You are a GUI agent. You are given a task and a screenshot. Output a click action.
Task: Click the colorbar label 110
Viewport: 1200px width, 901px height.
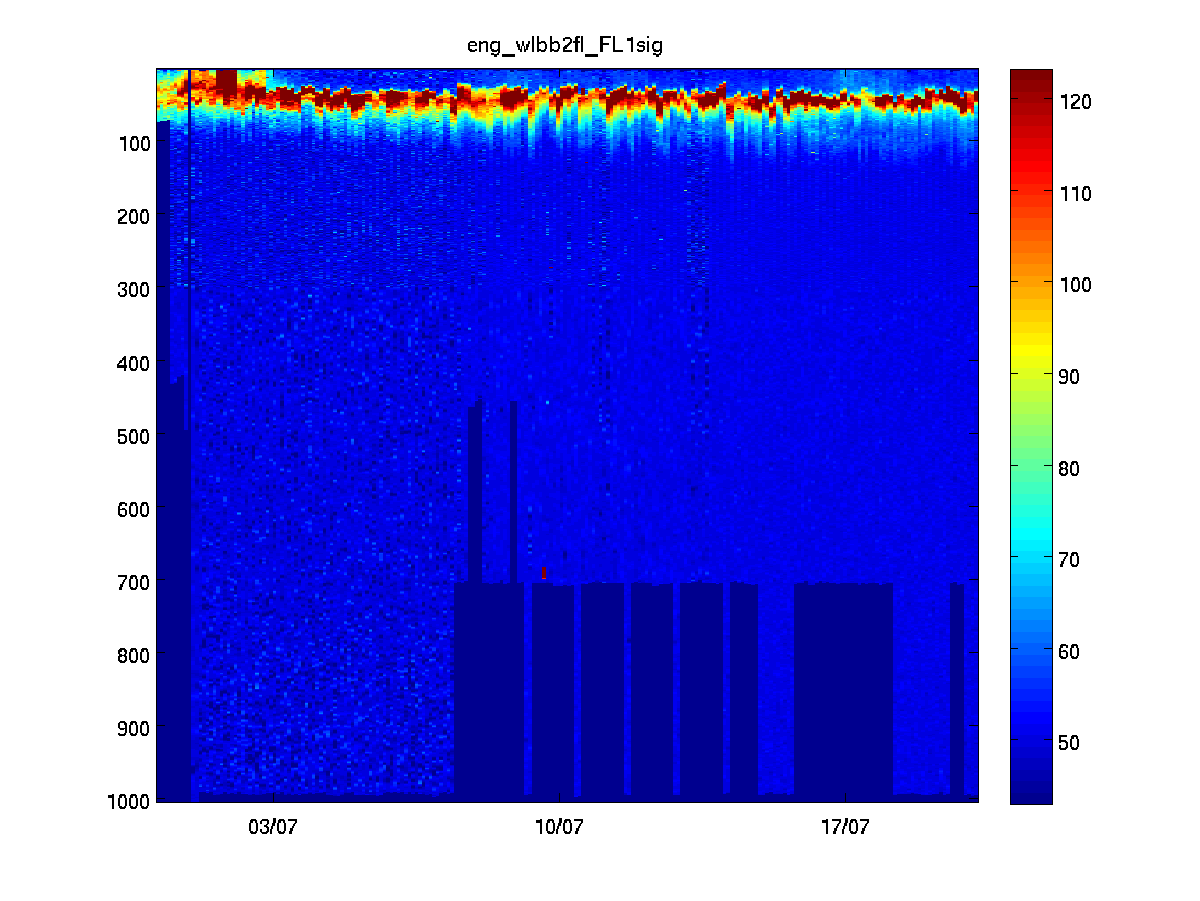click(1076, 193)
